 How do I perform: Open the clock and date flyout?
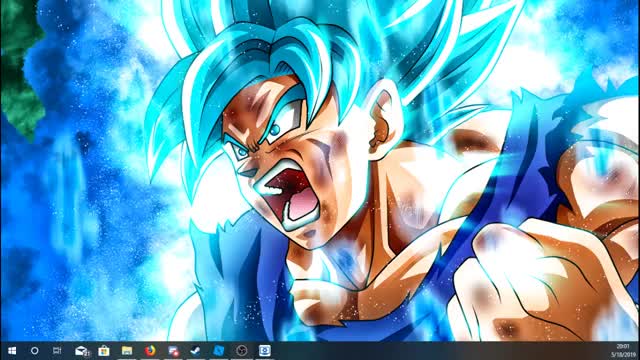click(623, 351)
